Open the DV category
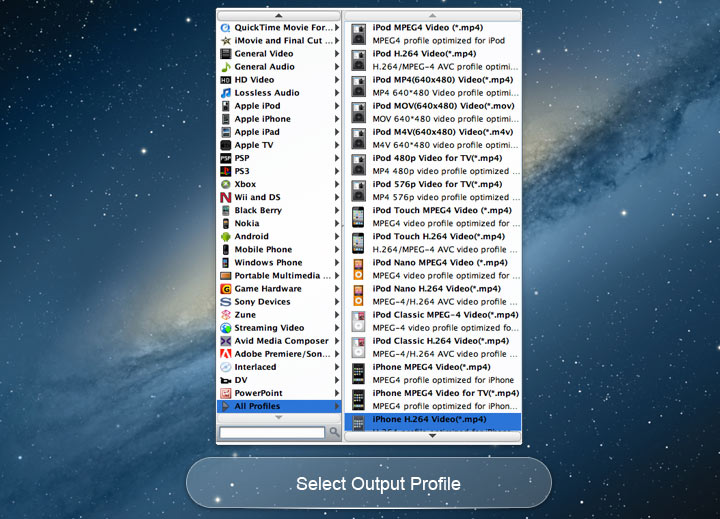 (279, 380)
